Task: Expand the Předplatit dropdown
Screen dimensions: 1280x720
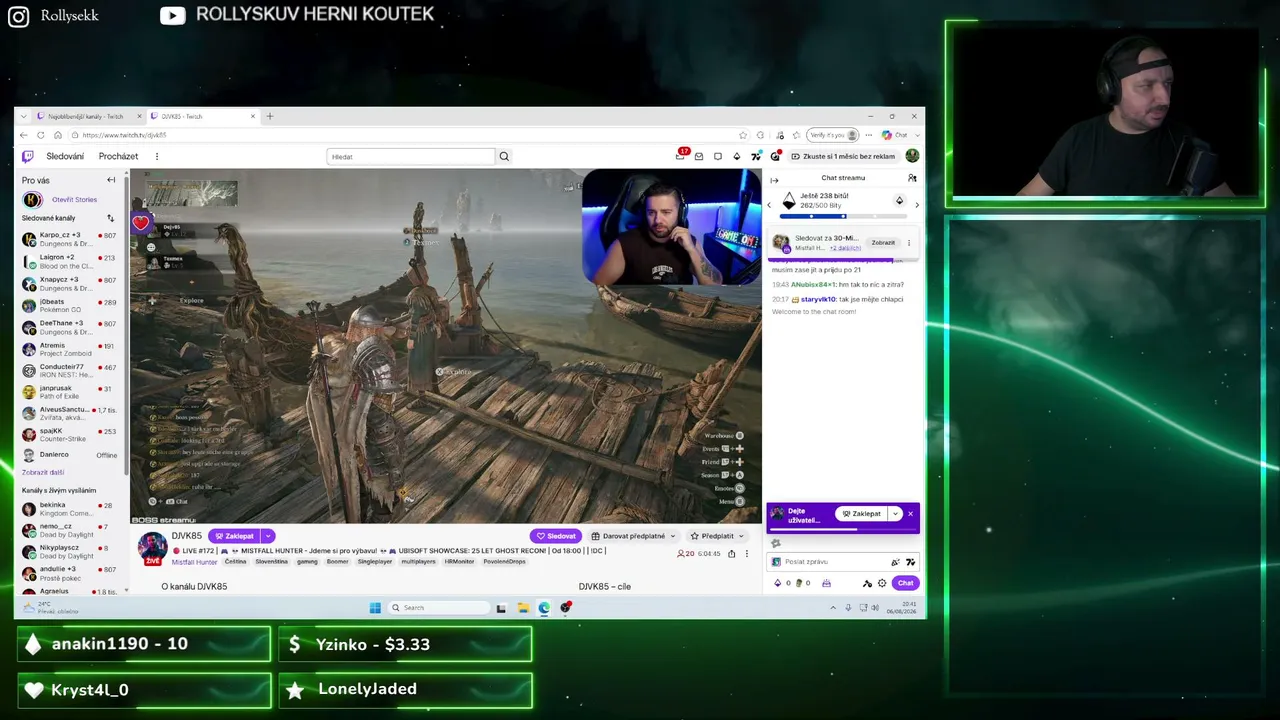Action: click(739, 536)
